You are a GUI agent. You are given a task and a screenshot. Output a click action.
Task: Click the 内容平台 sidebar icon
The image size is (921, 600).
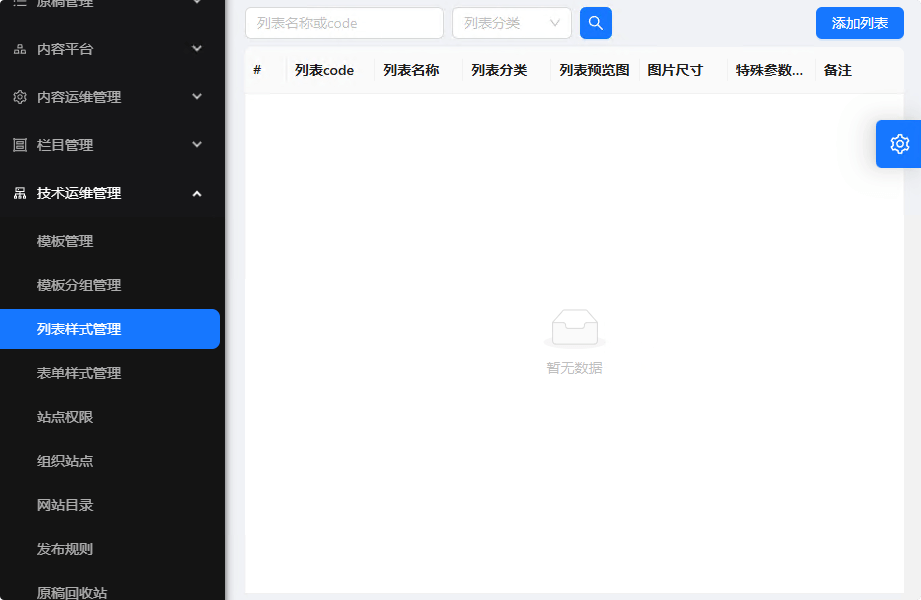pos(20,49)
